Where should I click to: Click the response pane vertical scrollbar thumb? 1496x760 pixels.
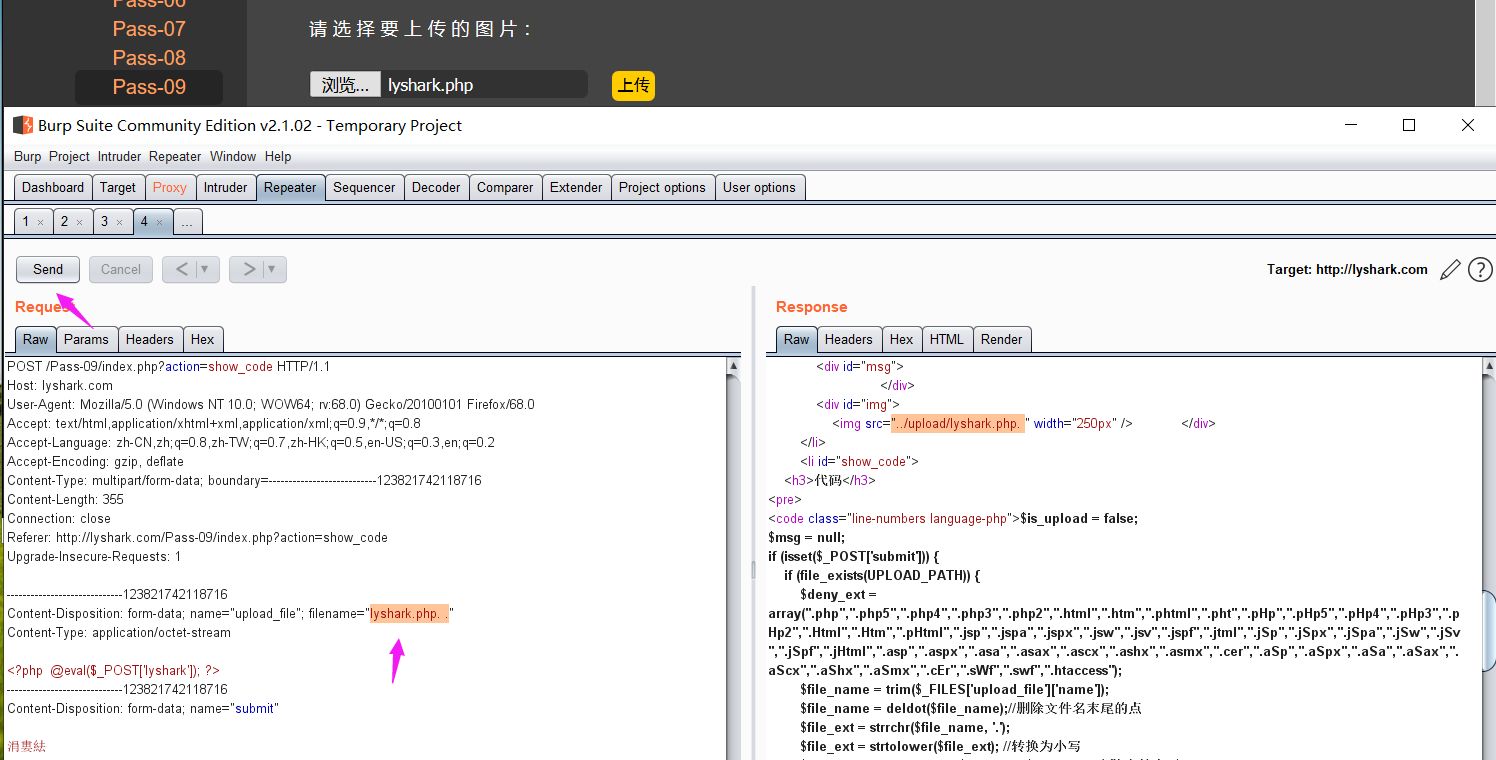(1488, 631)
